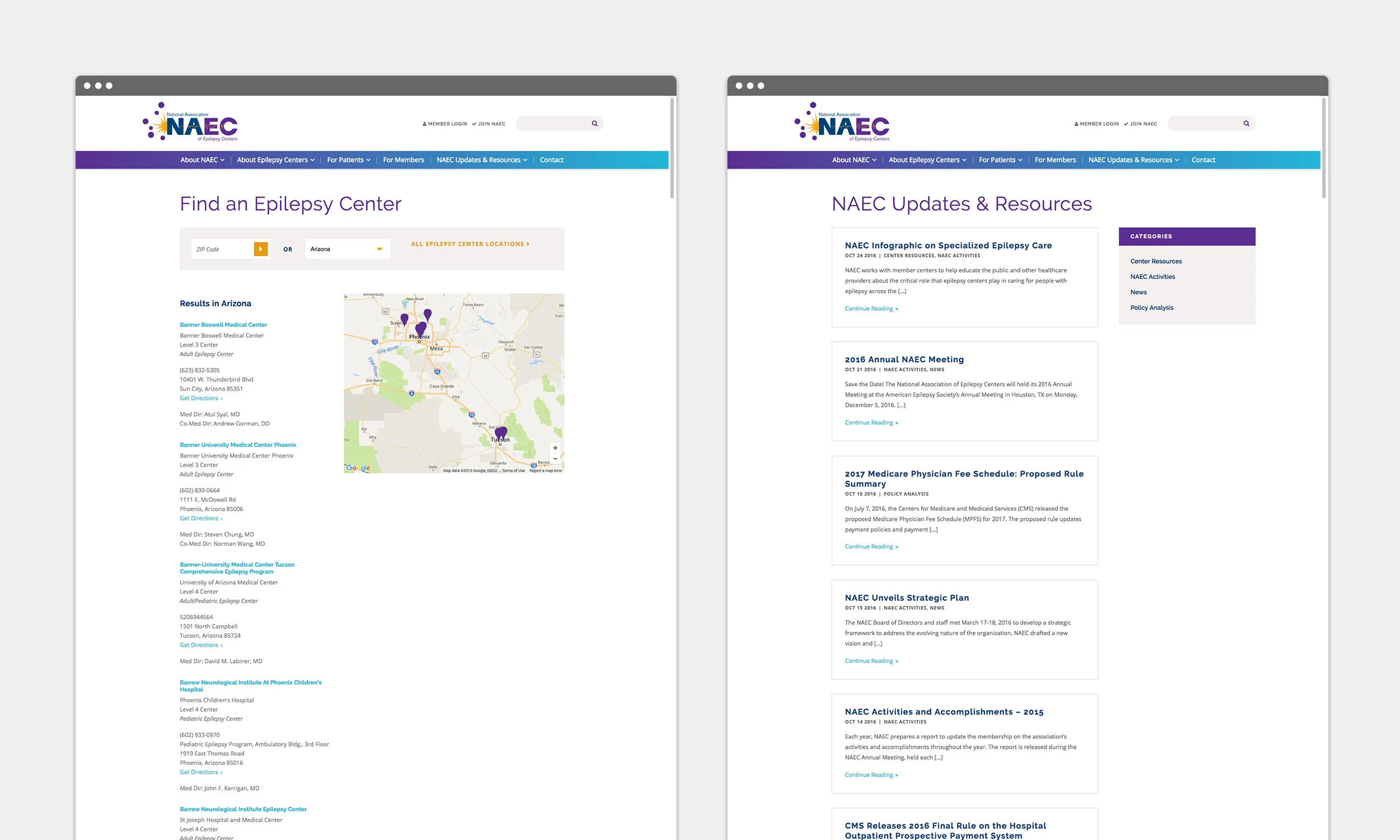The width and height of the screenshot is (1400, 840).
Task: Click Google logo on the map
Action: [358, 468]
